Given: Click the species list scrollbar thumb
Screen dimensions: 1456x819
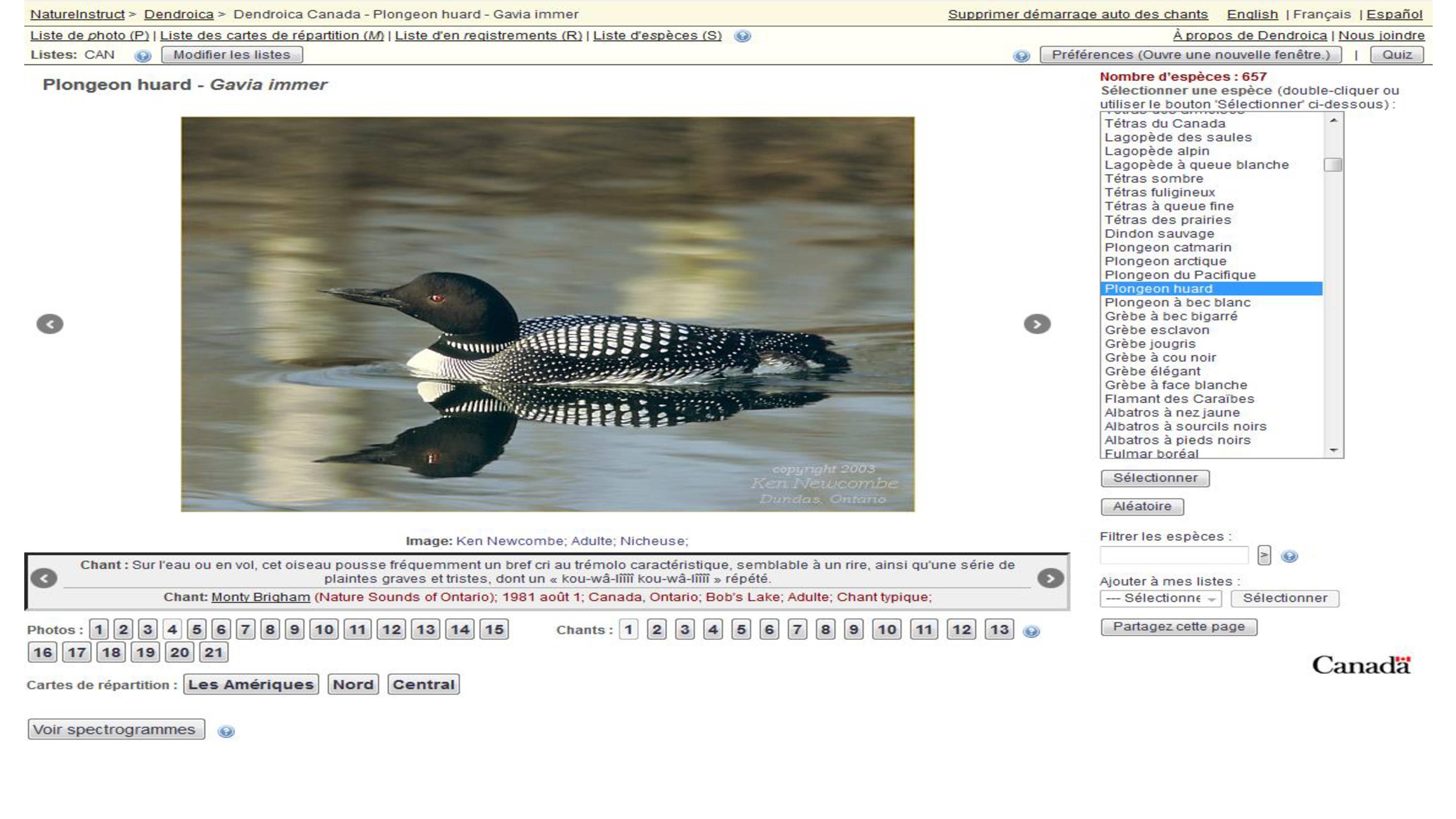Looking at the screenshot, I should pos(1333,164).
